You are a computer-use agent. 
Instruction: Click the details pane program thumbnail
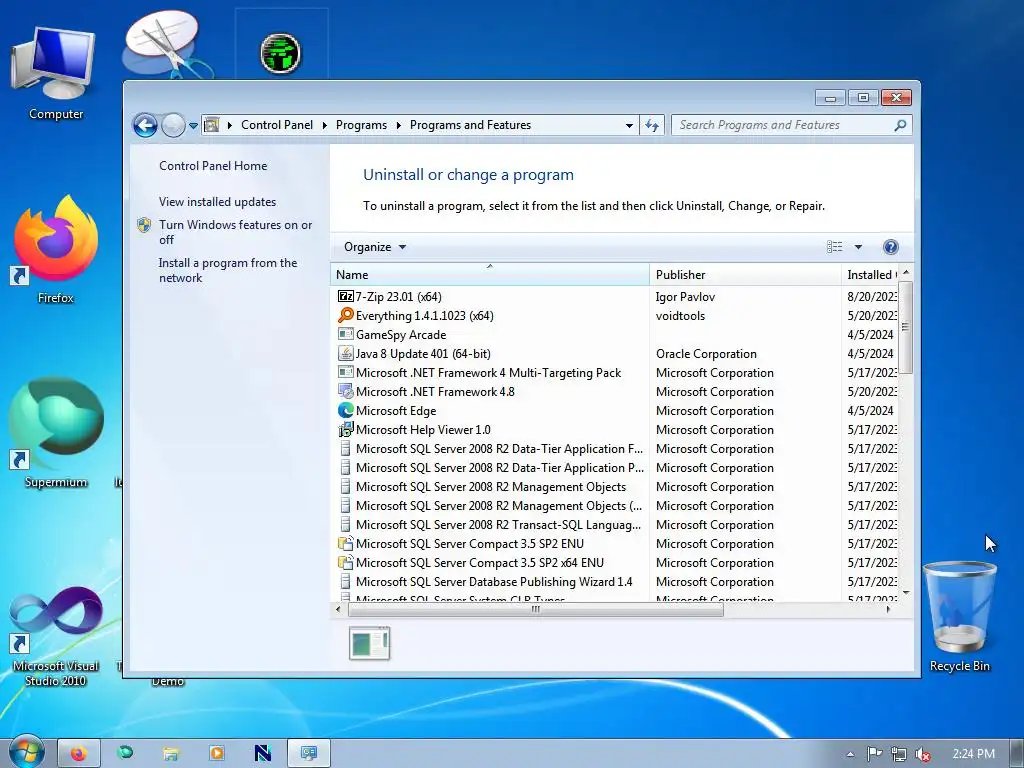(x=370, y=643)
